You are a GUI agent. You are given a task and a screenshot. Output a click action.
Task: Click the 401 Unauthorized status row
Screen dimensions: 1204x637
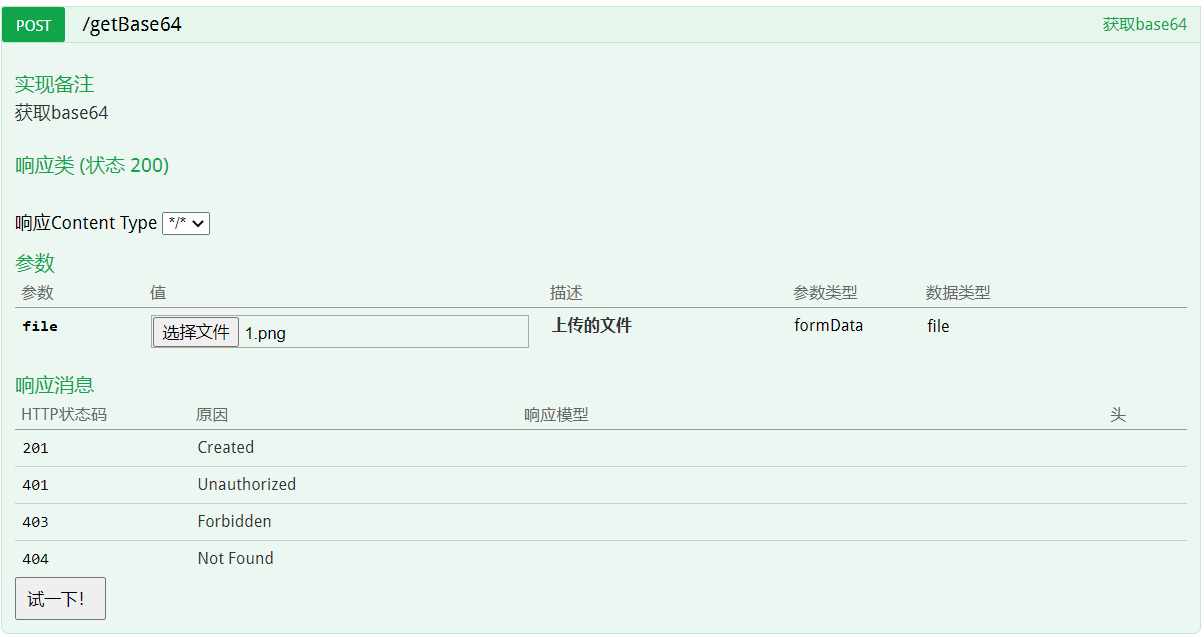(246, 484)
